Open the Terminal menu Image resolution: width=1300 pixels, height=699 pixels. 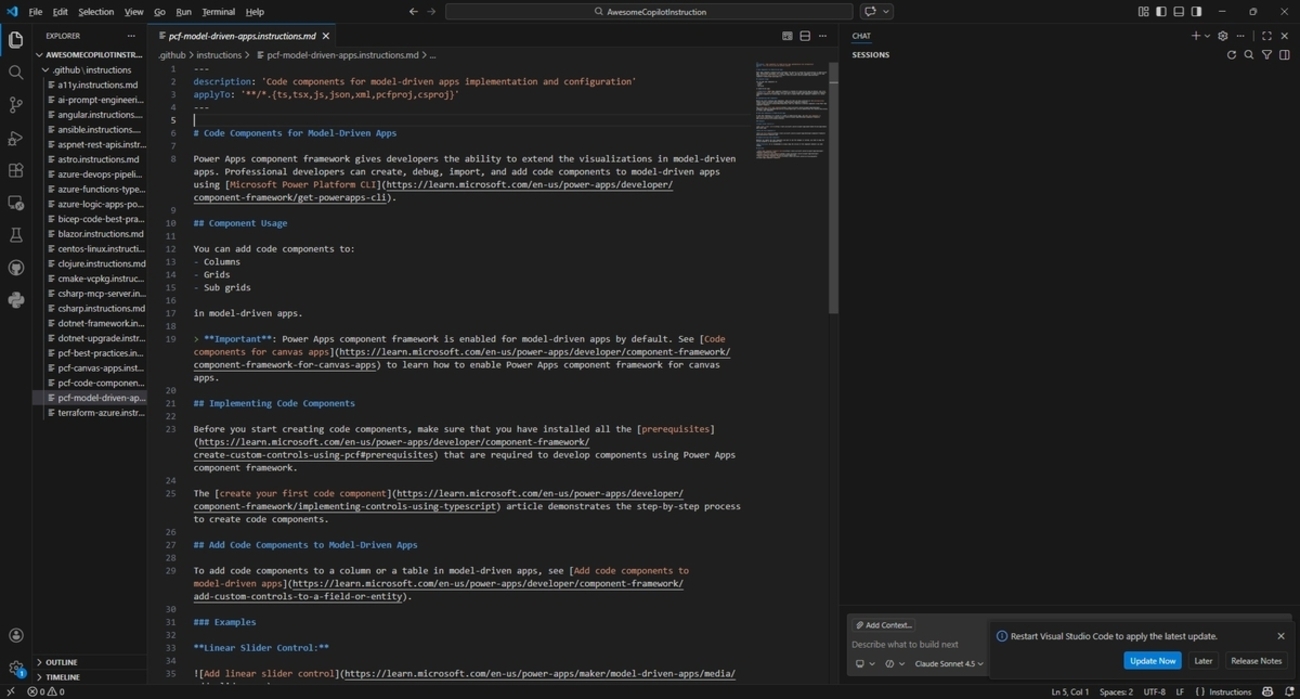point(218,12)
